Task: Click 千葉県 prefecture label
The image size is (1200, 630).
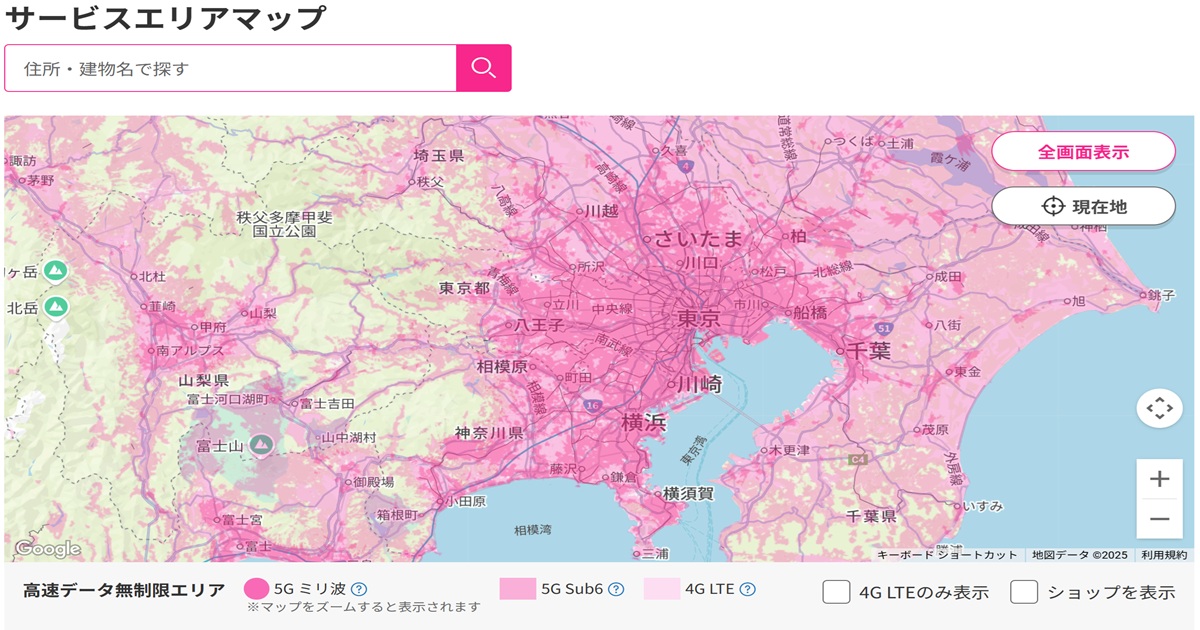Action: 871,516
